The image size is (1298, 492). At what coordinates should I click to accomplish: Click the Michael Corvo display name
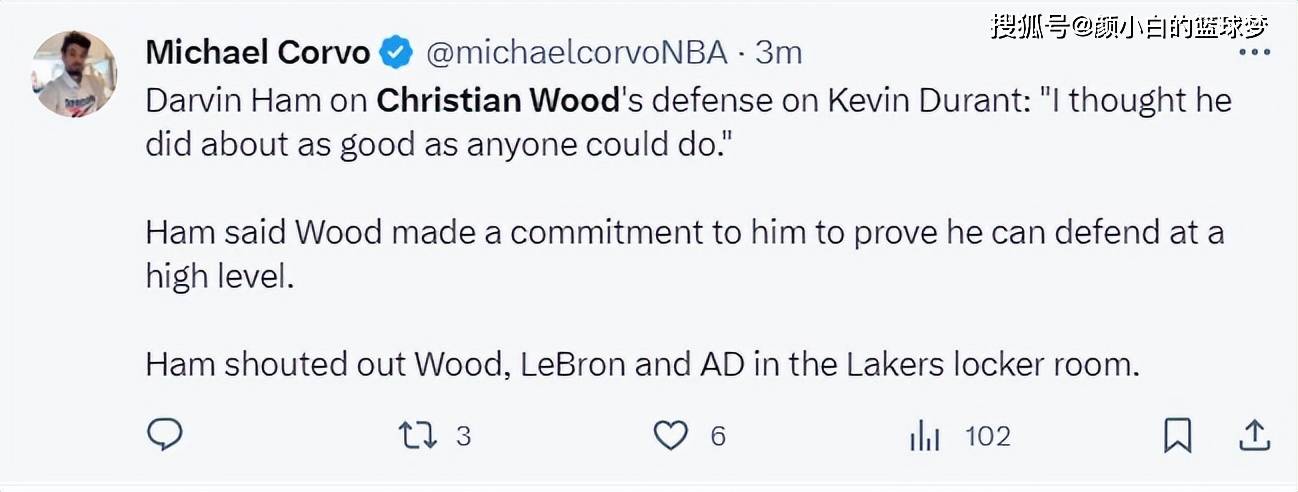(258, 53)
